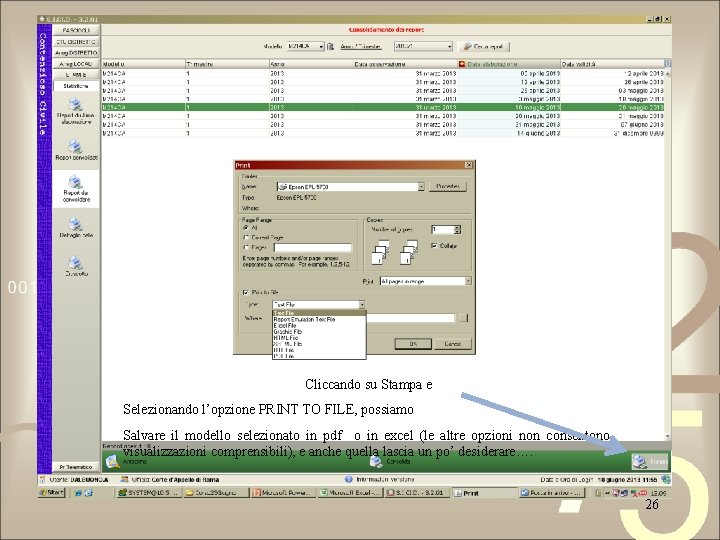720x540 pixels.
Task: Switch to Microsoft PowerPoint taskbar button
Action: (x=283, y=493)
